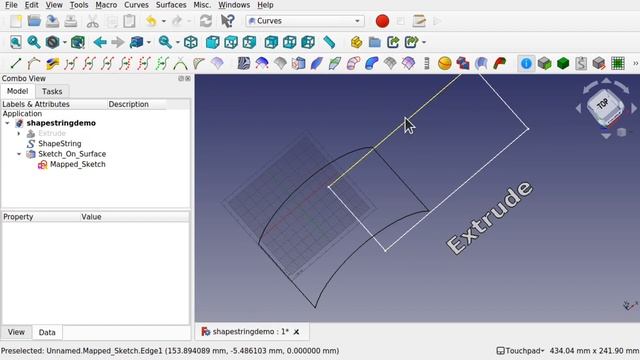Switch to the Model tab
This screenshot has width=640, height=360.
[x=18, y=91]
